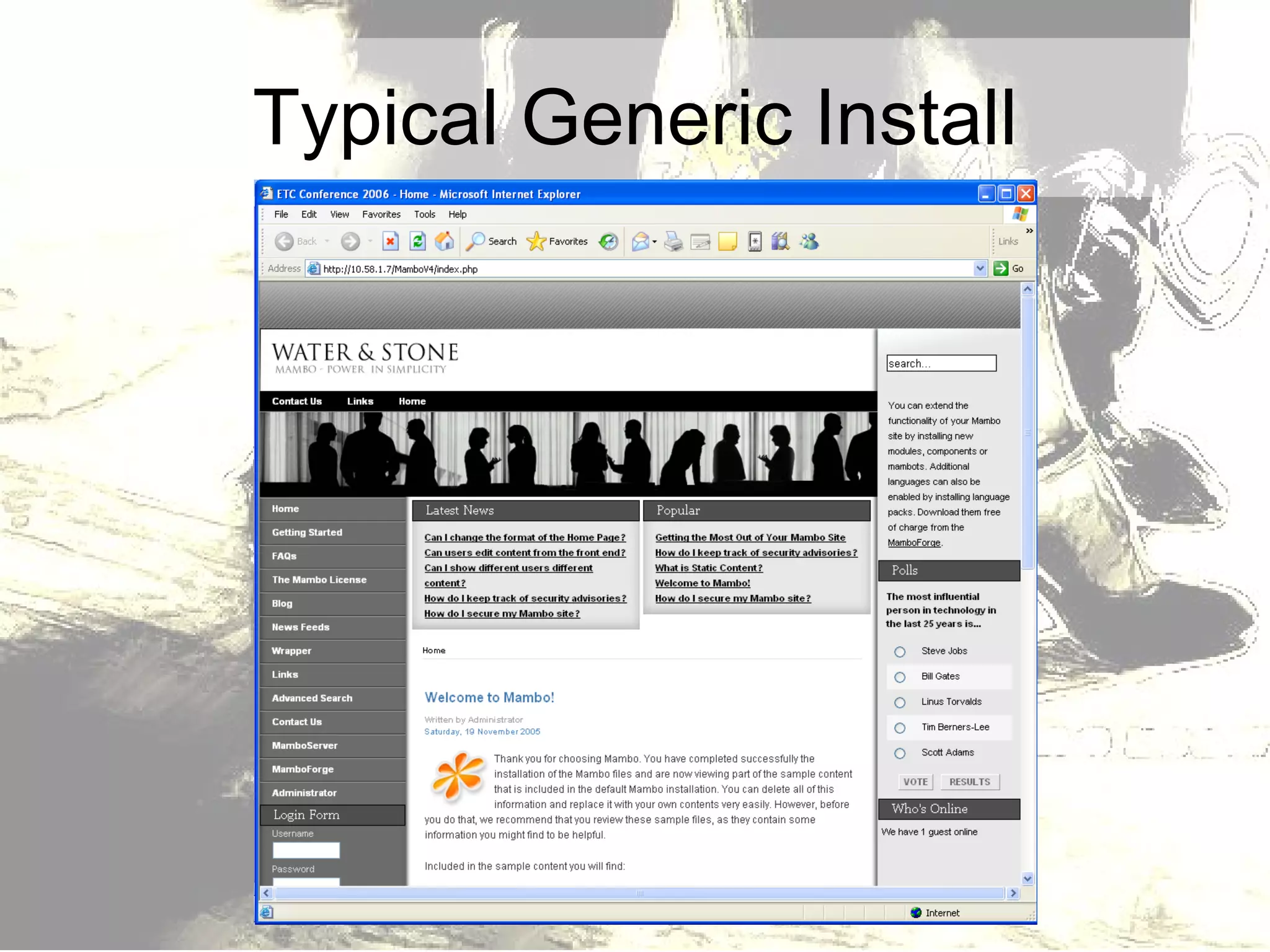Click the RESULTS button
The height and width of the screenshot is (952, 1270).
tap(970, 782)
